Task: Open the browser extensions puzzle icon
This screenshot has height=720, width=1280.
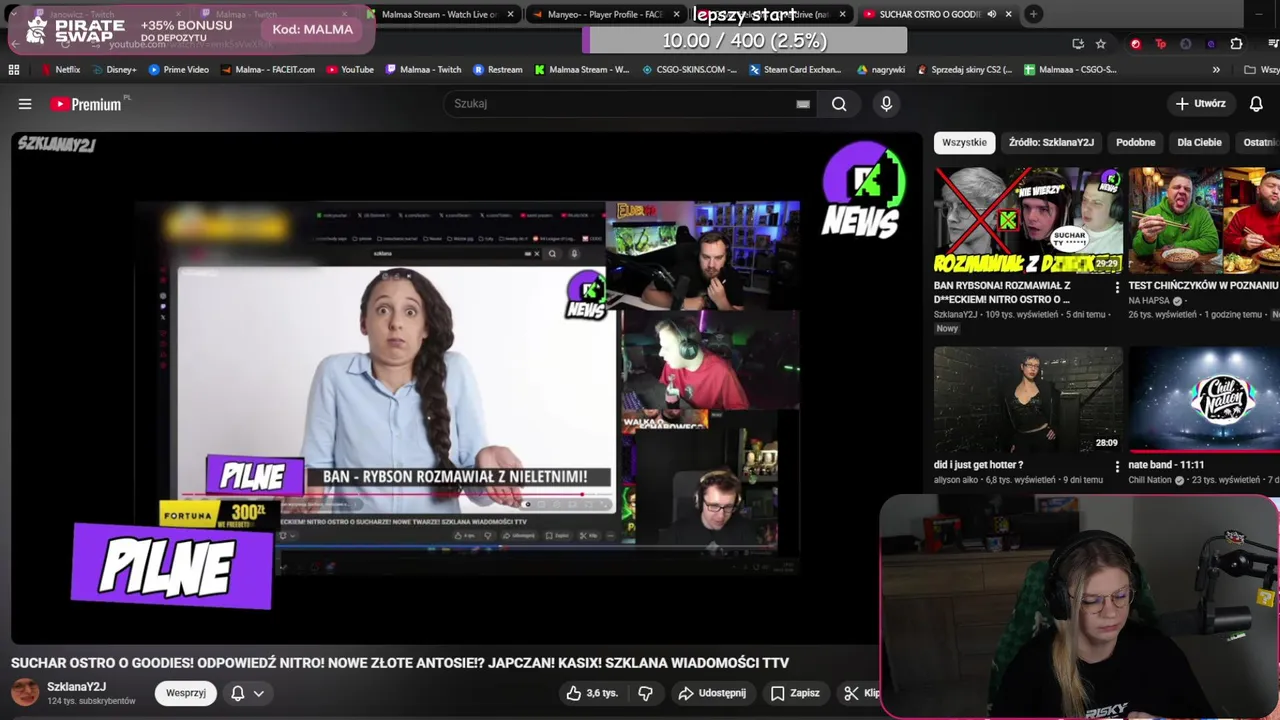Action: (x=1236, y=44)
